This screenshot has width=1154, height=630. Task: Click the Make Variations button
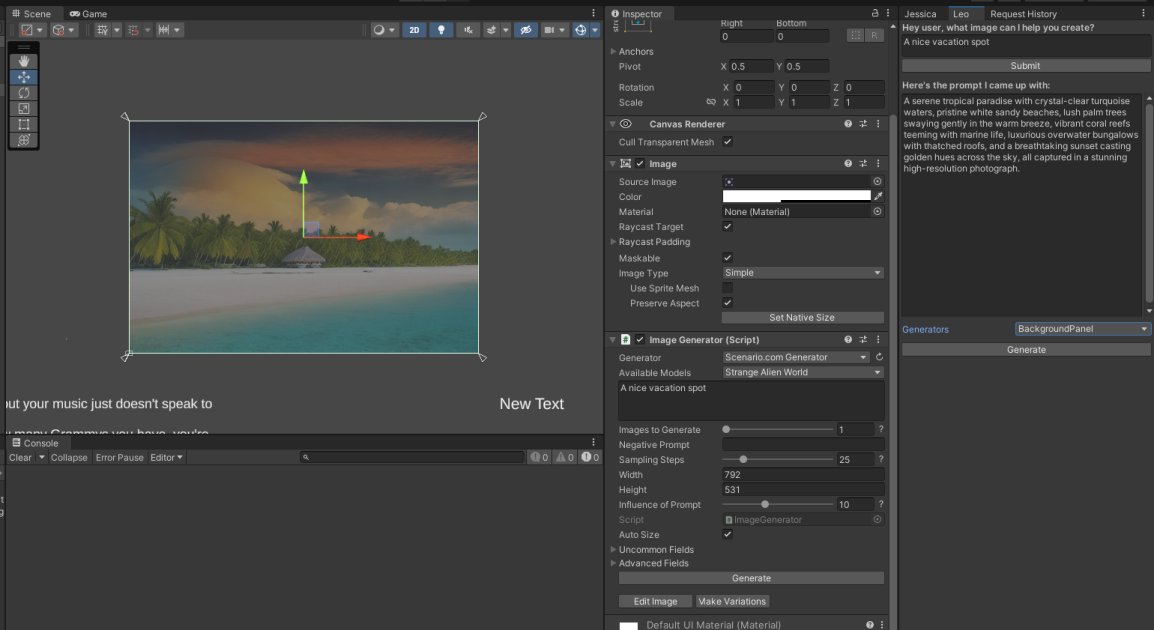(732, 601)
